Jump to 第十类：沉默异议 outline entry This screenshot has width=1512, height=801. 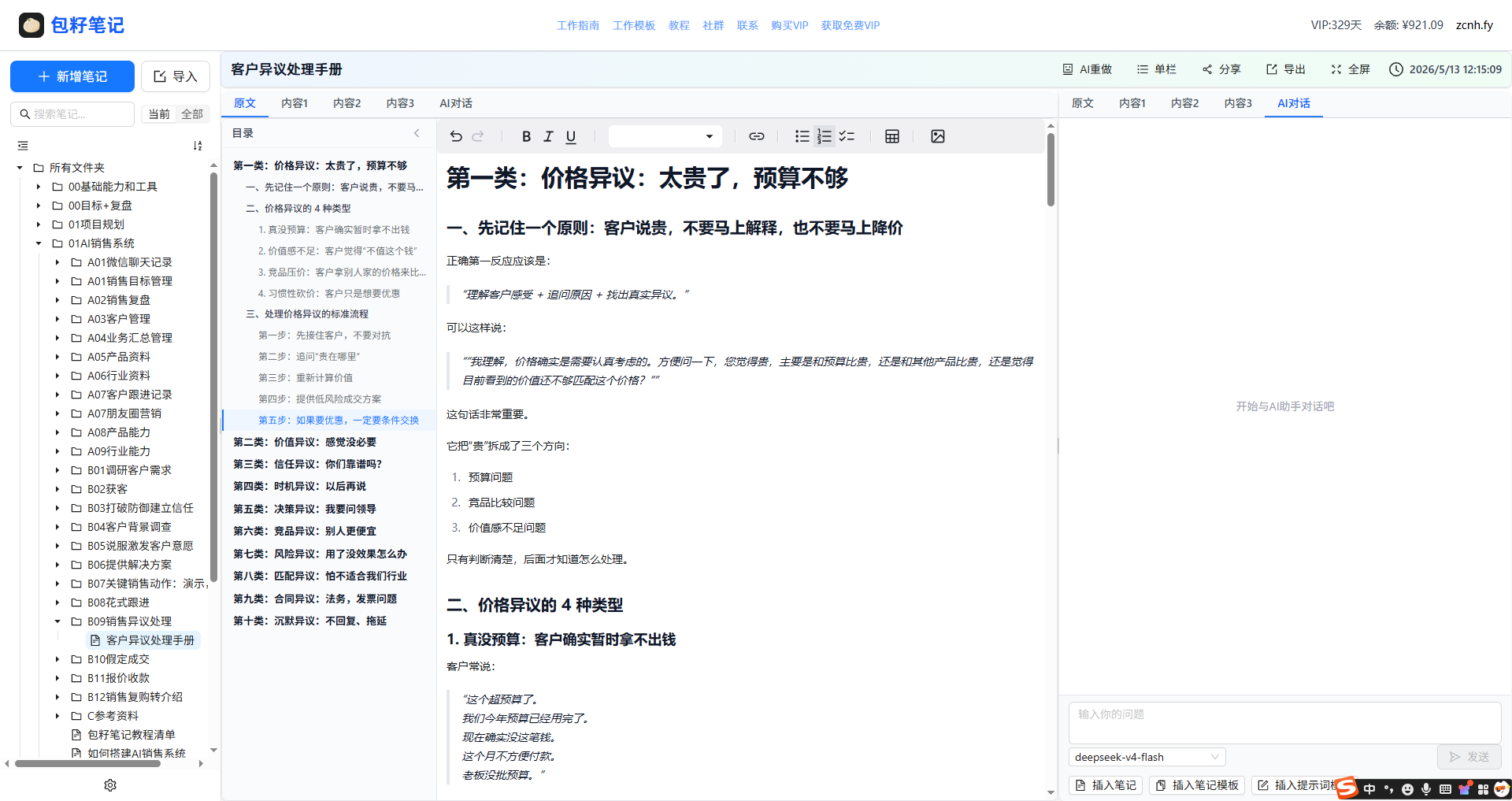[309, 621]
